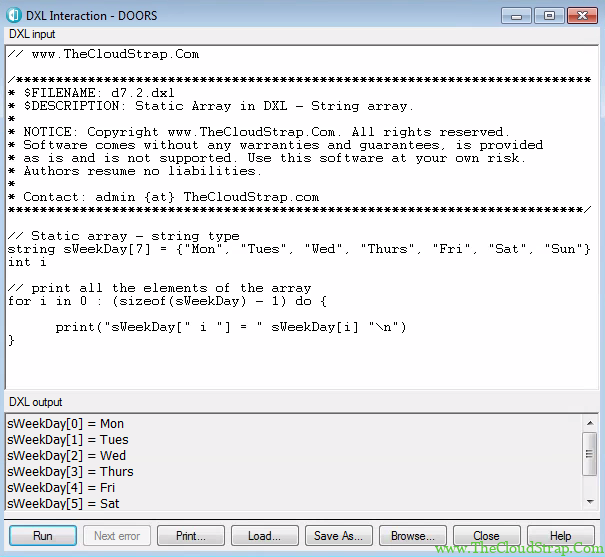Click output line 'sWeekDay[0] = Mon'

[65, 424]
